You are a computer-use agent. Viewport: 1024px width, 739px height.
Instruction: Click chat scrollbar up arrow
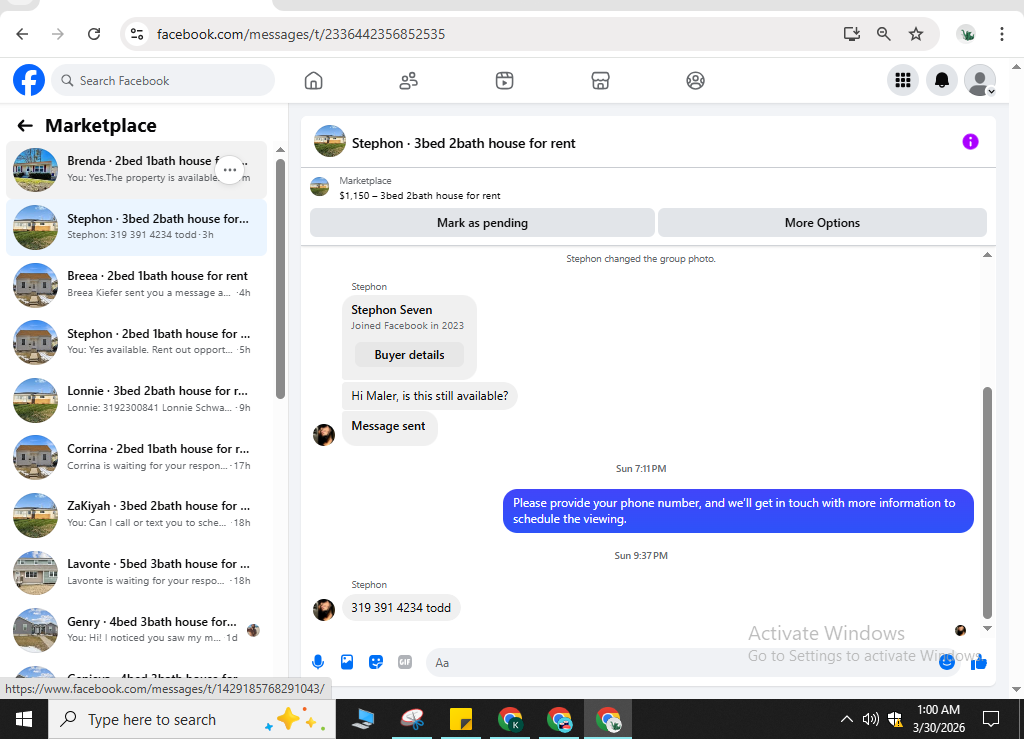coord(987,255)
